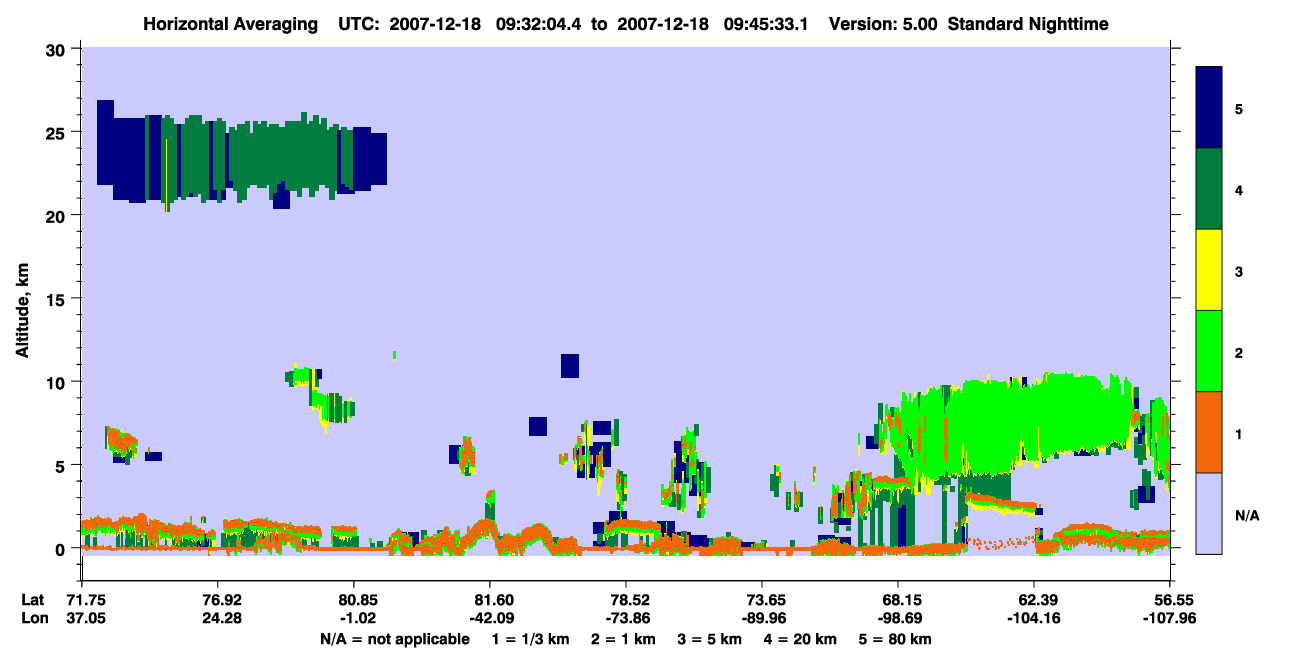The width and height of the screenshot is (1300, 667).
Task: Click the longitude value '-107.96'
Action: (1170, 618)
